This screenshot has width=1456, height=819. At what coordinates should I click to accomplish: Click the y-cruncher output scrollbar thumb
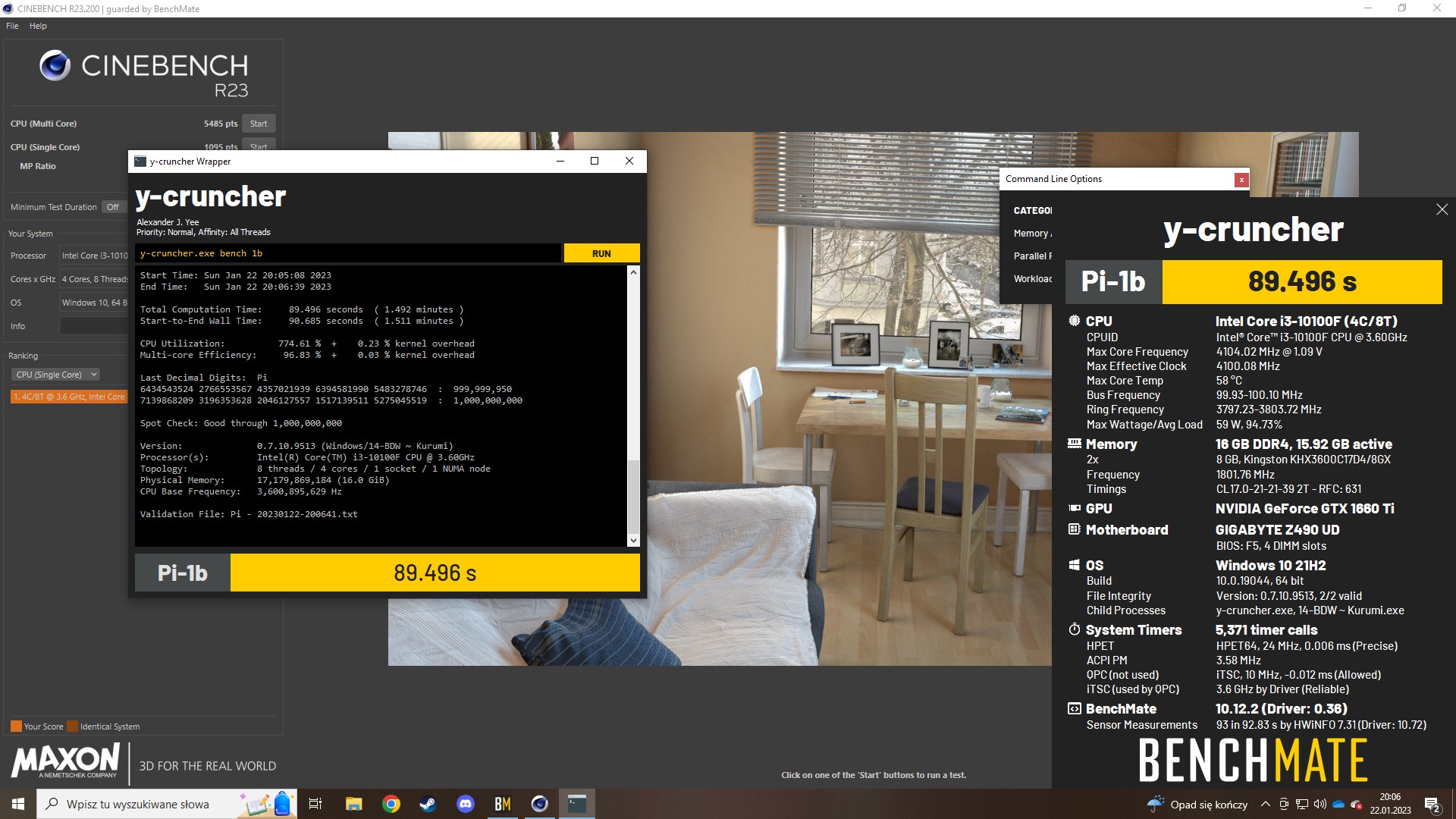tap(633, 497)
